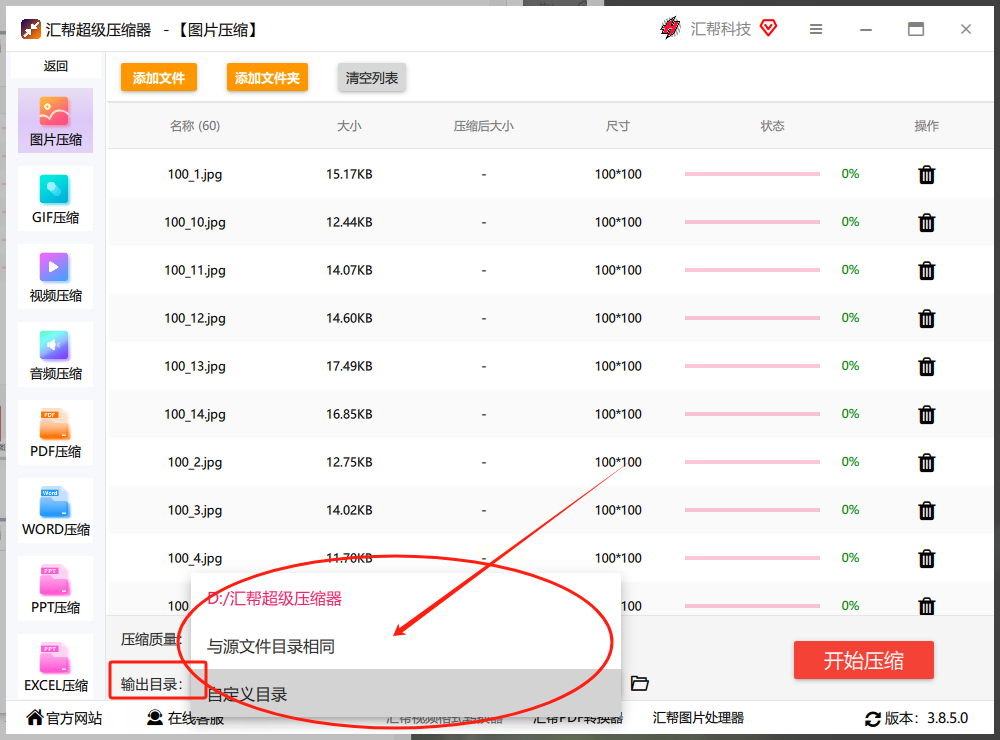This screenshot has height=740, width=1000.
Task: Click the 大小 column header
Action: pos(349,126)
